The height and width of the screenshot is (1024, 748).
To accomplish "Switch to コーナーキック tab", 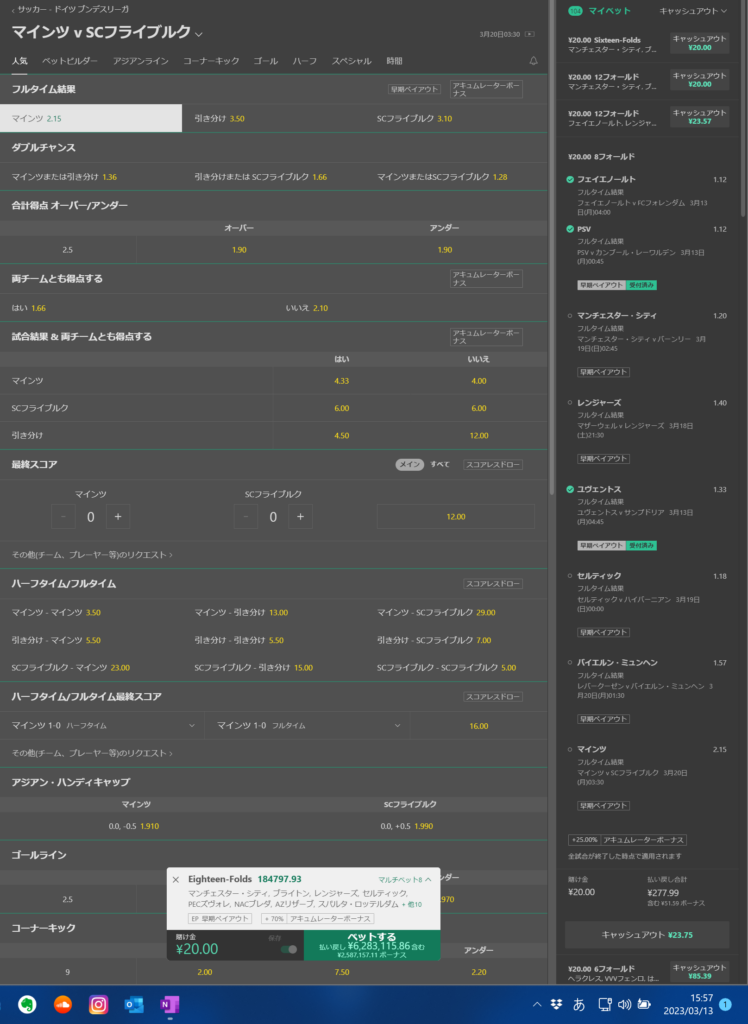I will [x=211, y=61].
